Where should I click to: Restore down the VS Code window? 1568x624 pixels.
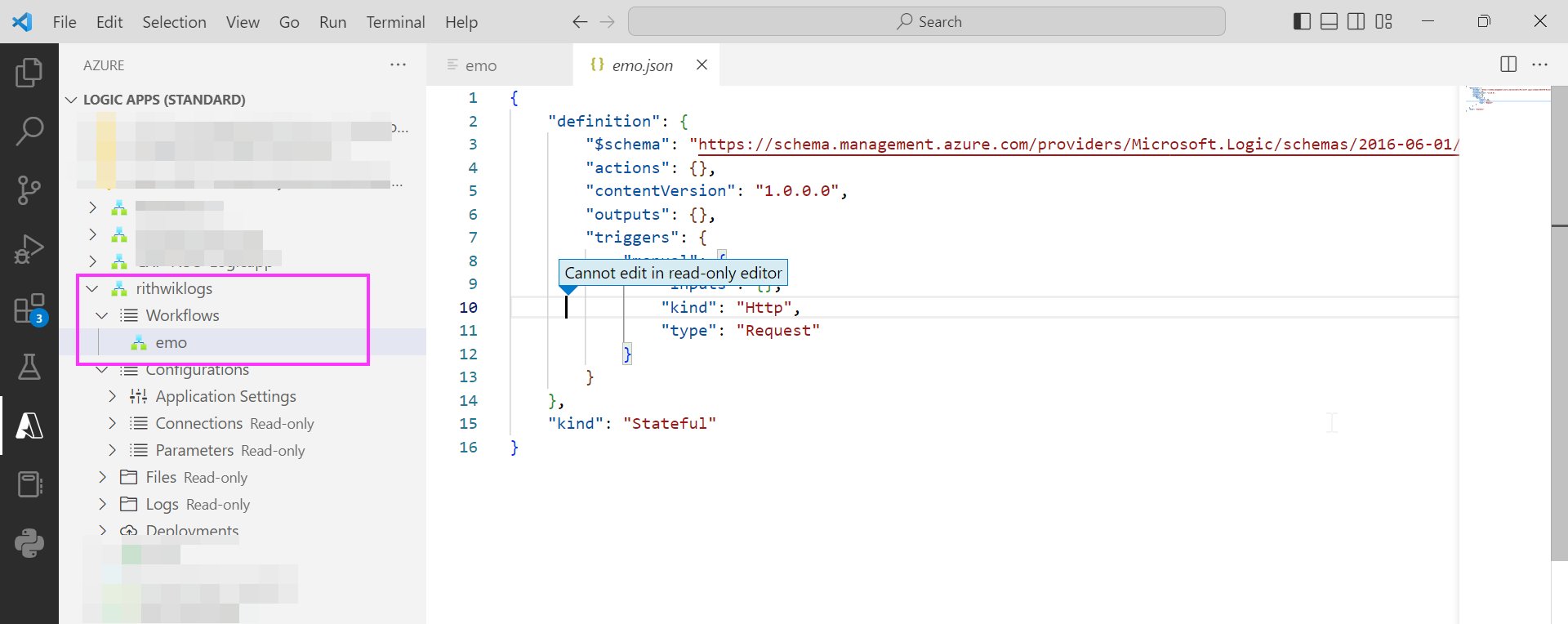(x=1484, y=21)
